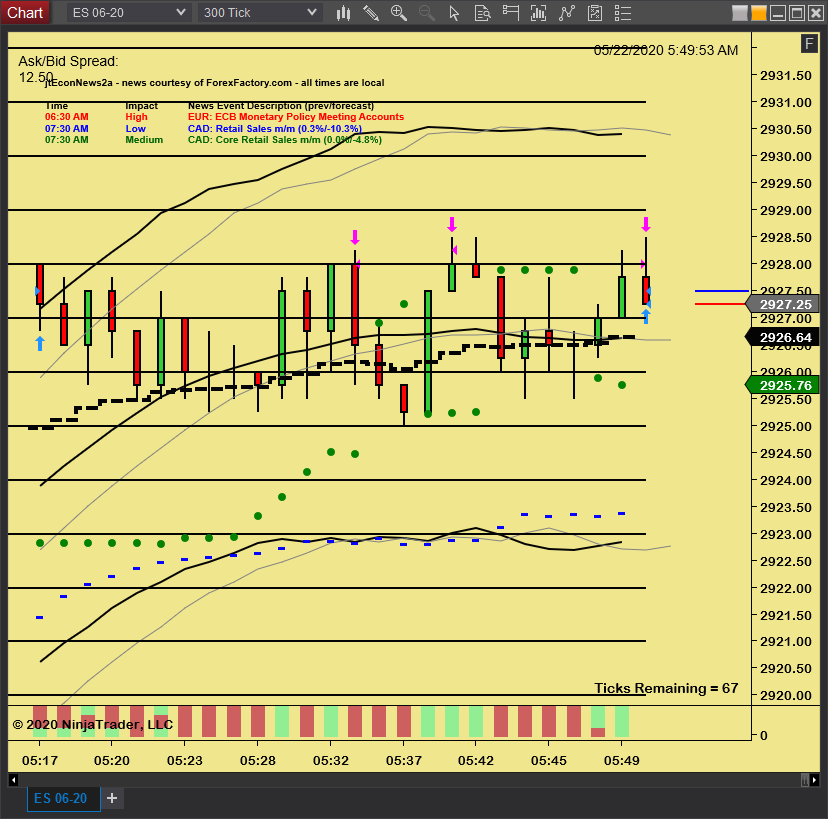Click the gray instrument link square
This screenshot has height=819, width=828.
pos(740,13)
